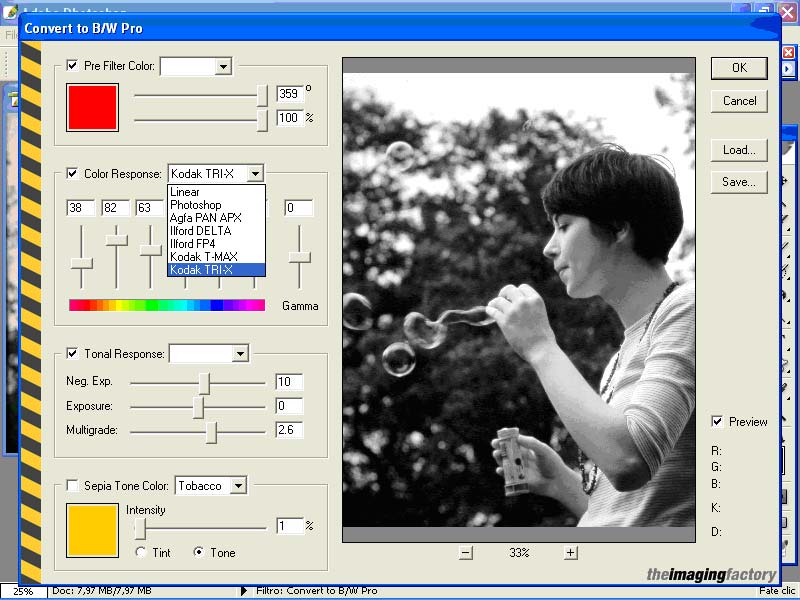
Task: Choose Photoshop from the film list
Action: click(216, 205)
